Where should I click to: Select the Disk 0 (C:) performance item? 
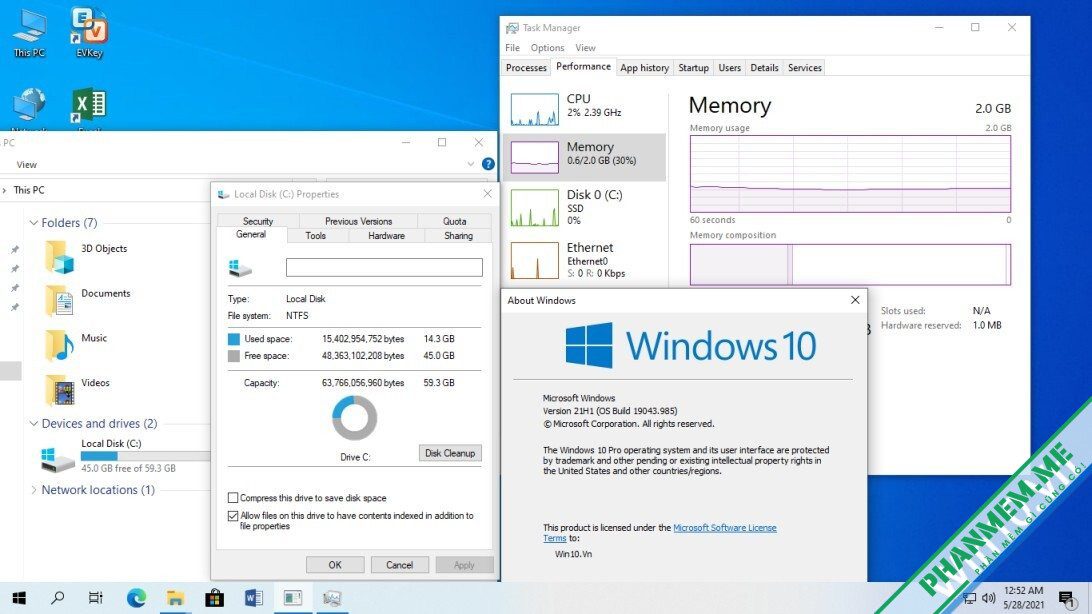[x=584, y=207]
